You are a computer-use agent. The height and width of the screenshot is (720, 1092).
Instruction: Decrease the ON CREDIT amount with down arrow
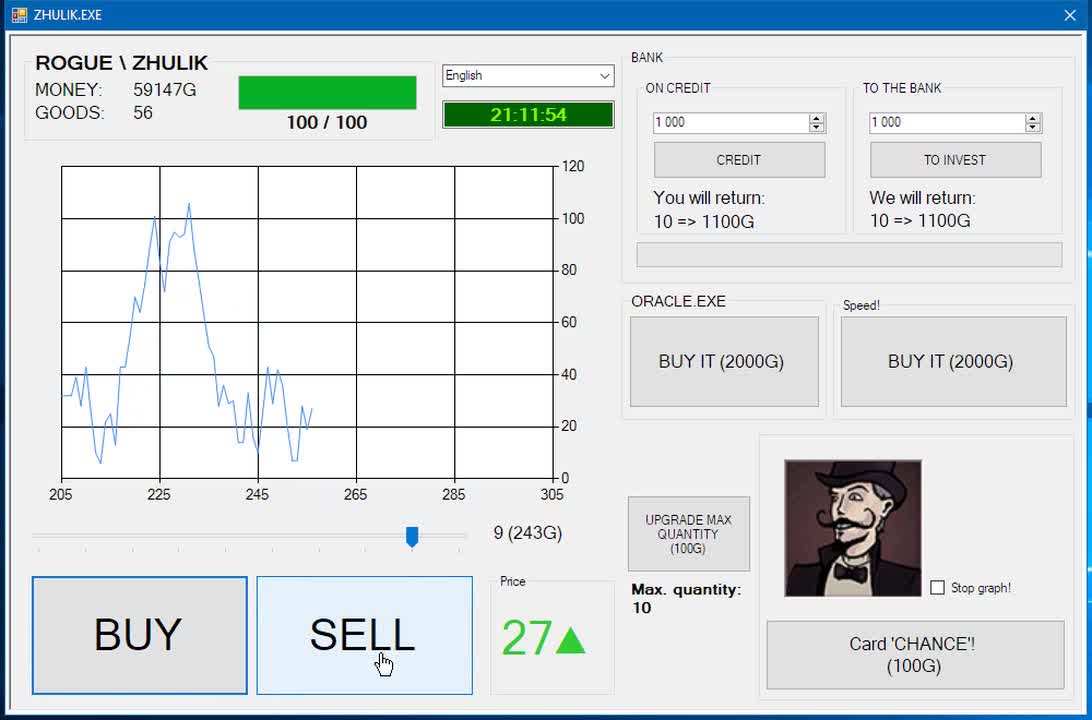(x=817, y=127)
